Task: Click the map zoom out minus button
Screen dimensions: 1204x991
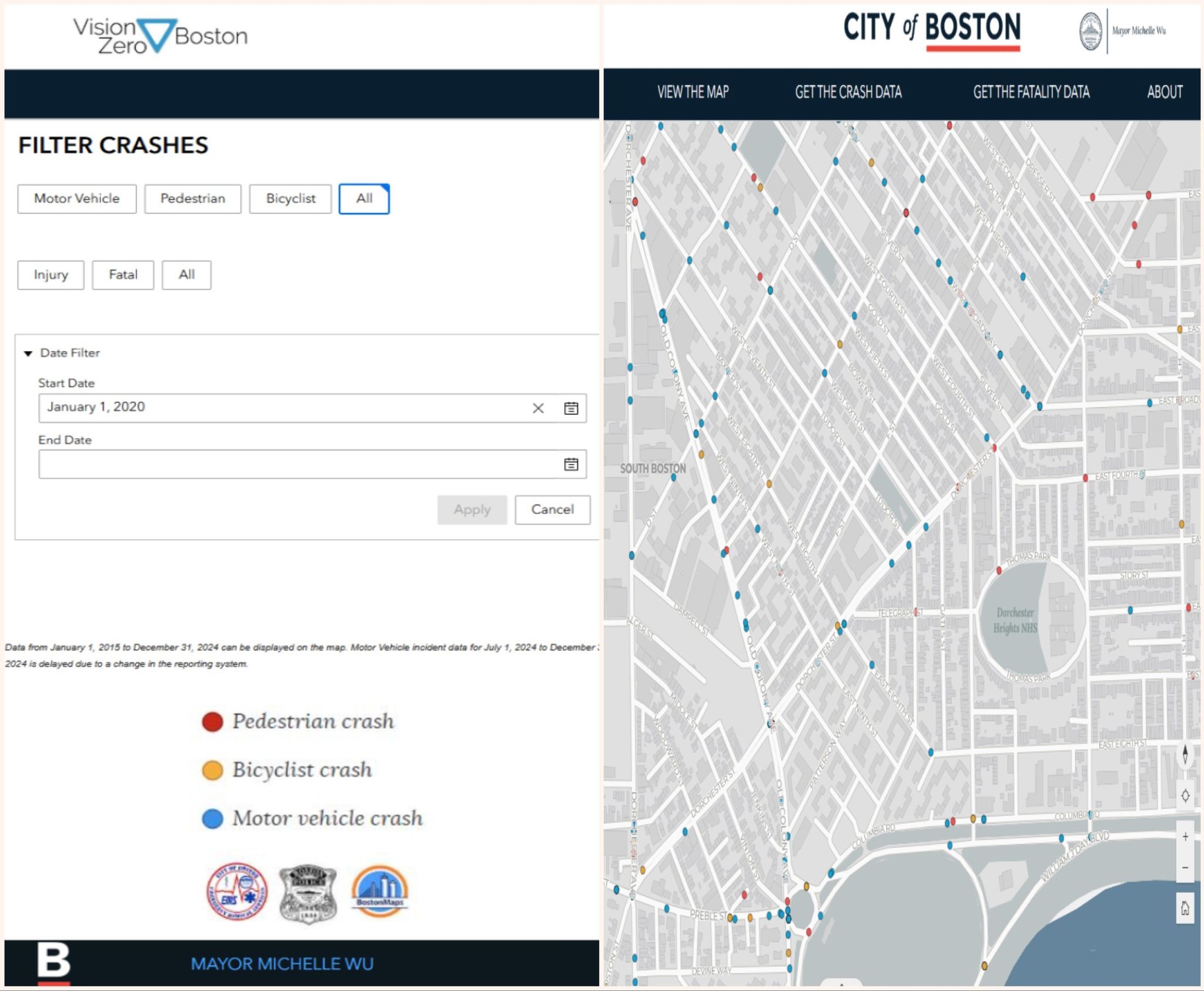Action: (x=1185, y=868)
